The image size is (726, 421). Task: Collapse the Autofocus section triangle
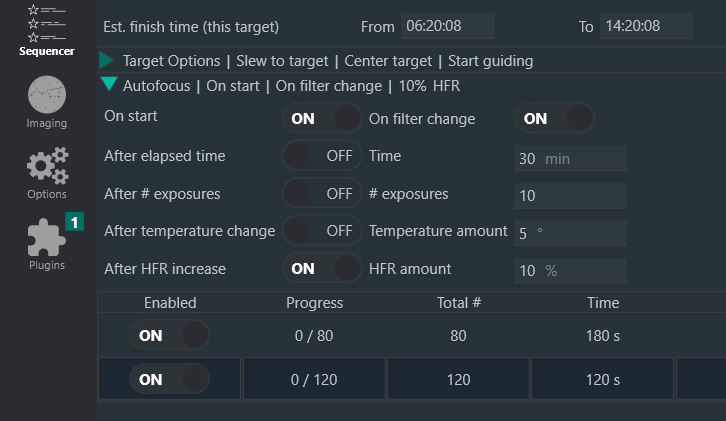coord(109,85)
